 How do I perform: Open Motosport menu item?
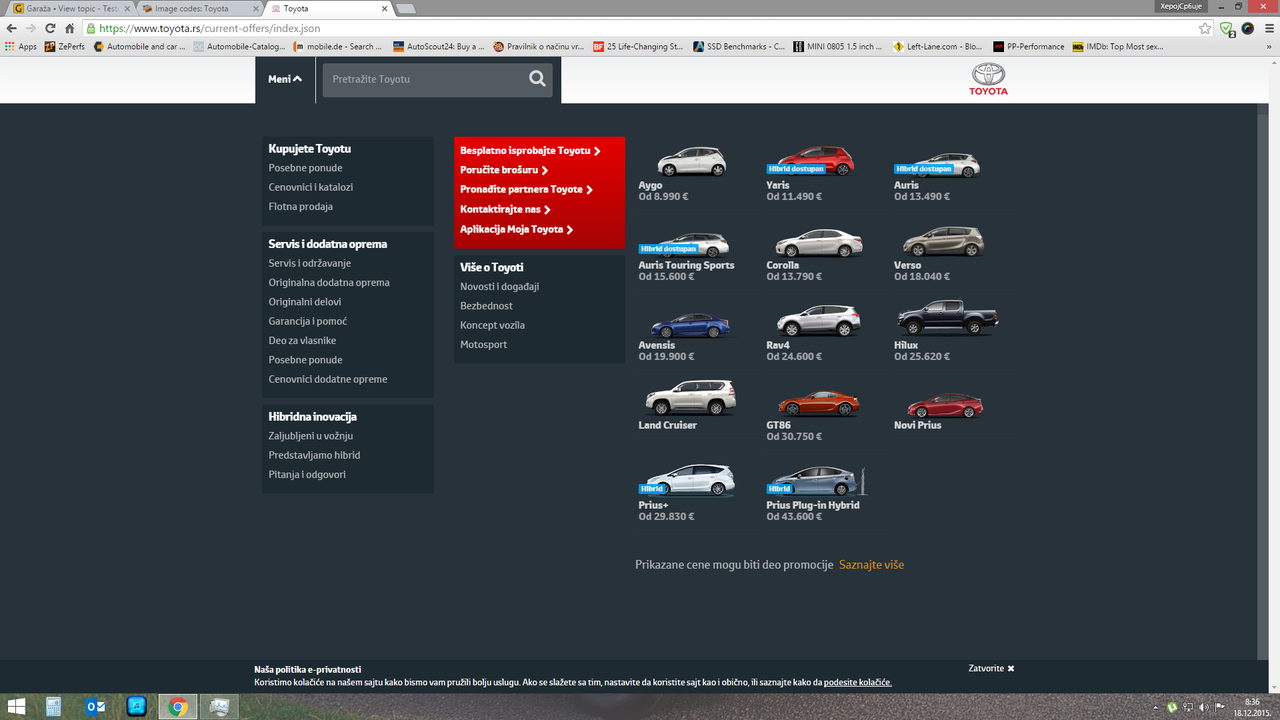(484, 344)
